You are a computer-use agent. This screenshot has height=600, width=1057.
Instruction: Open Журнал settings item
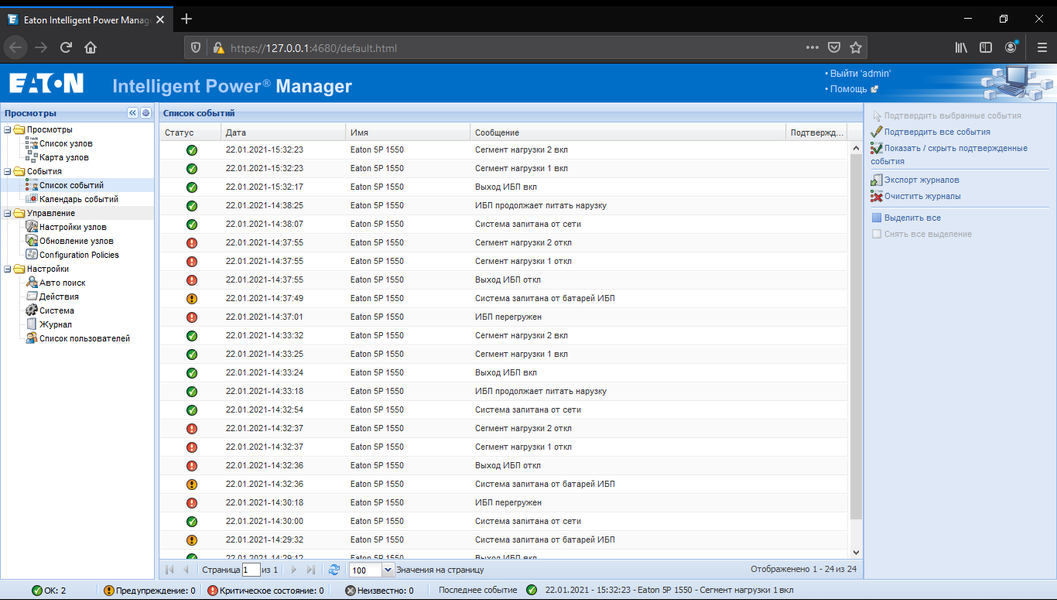pyautogui.click(x=55, y=324)
